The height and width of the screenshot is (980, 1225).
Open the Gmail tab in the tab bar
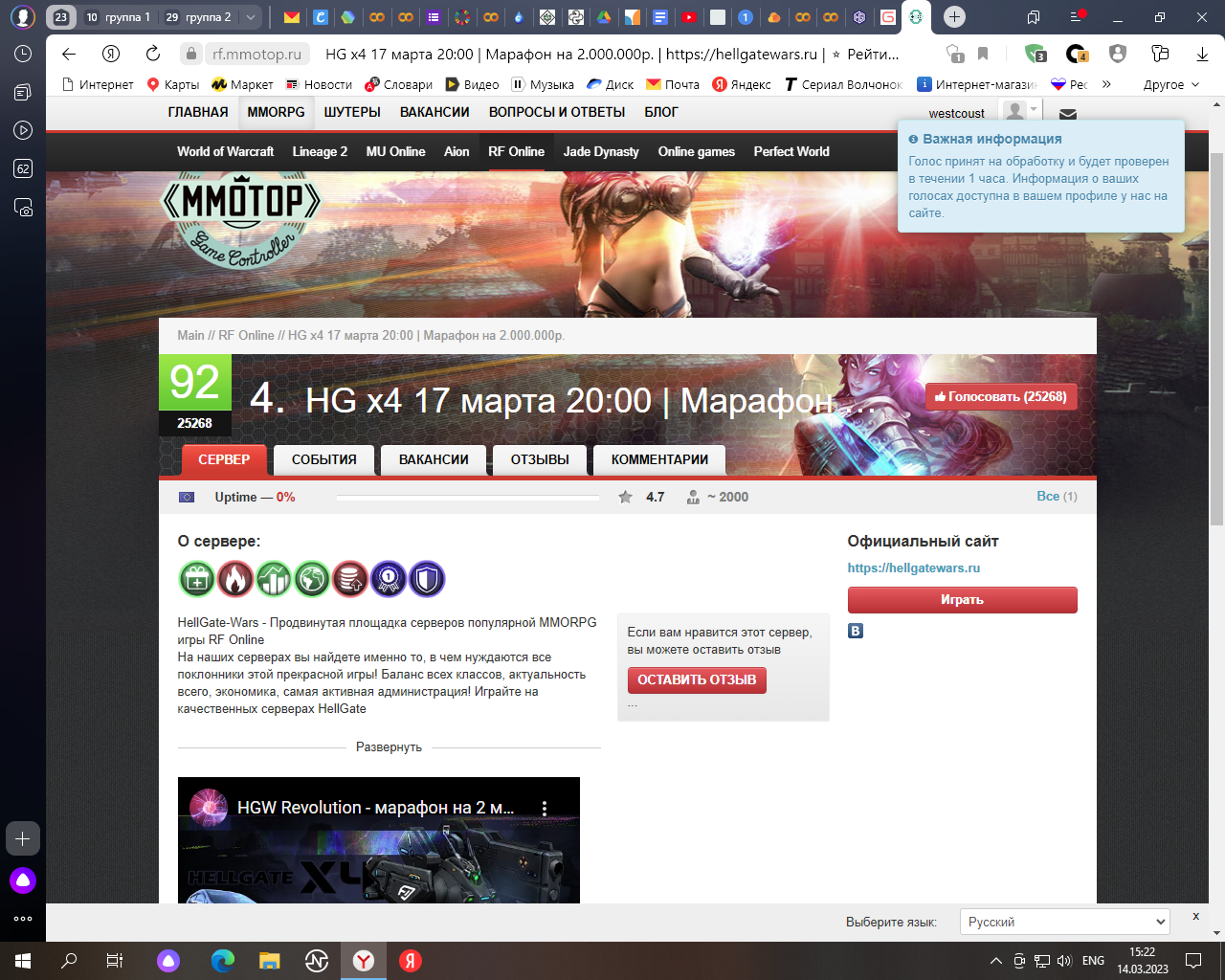tap(292, 17)
